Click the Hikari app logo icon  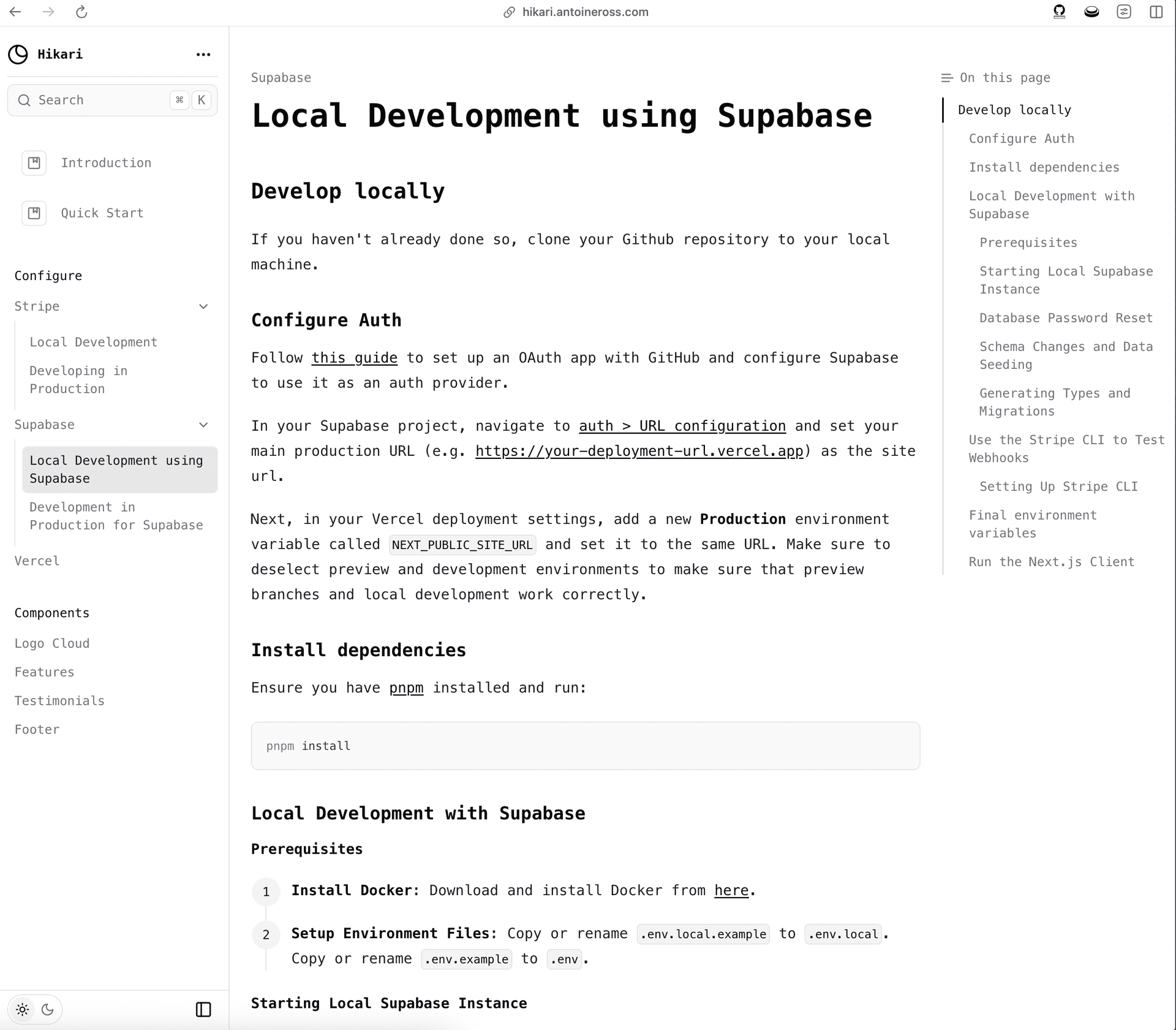18,54
